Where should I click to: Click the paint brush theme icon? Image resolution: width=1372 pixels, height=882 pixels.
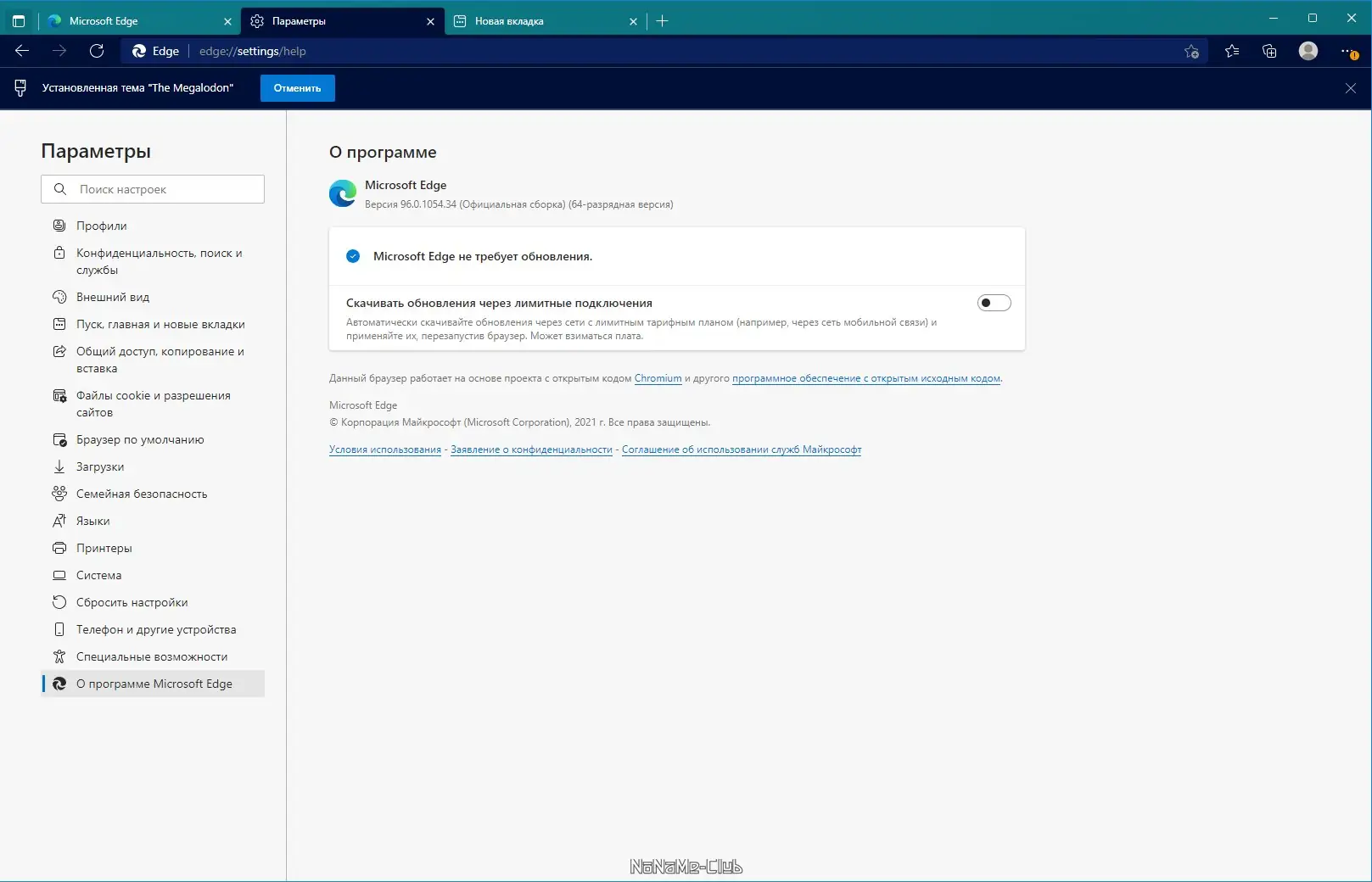click(20, 87)
